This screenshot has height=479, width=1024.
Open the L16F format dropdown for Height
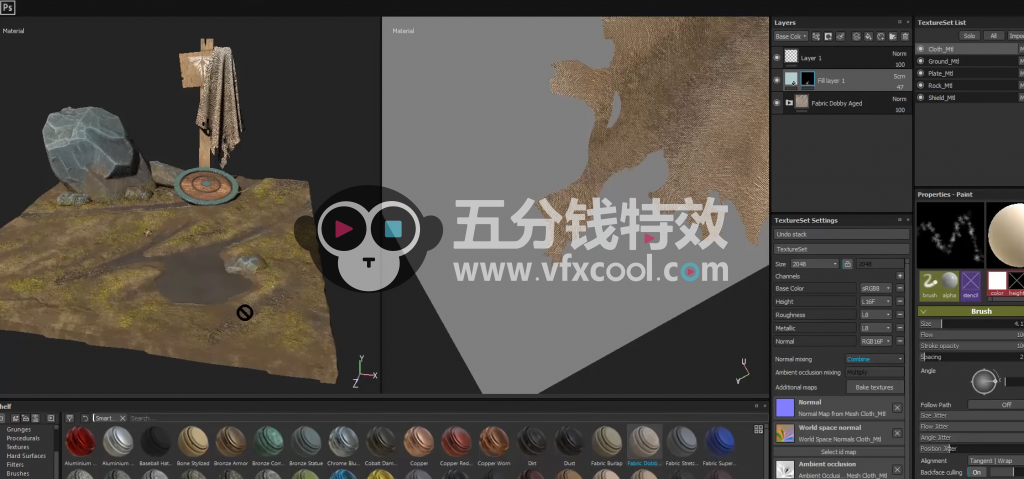coord(876,302)
